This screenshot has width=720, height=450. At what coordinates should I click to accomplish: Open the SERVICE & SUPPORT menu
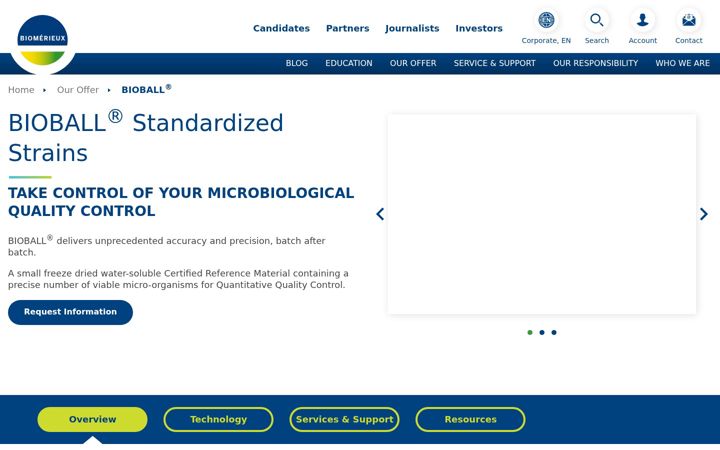[495, 63]
